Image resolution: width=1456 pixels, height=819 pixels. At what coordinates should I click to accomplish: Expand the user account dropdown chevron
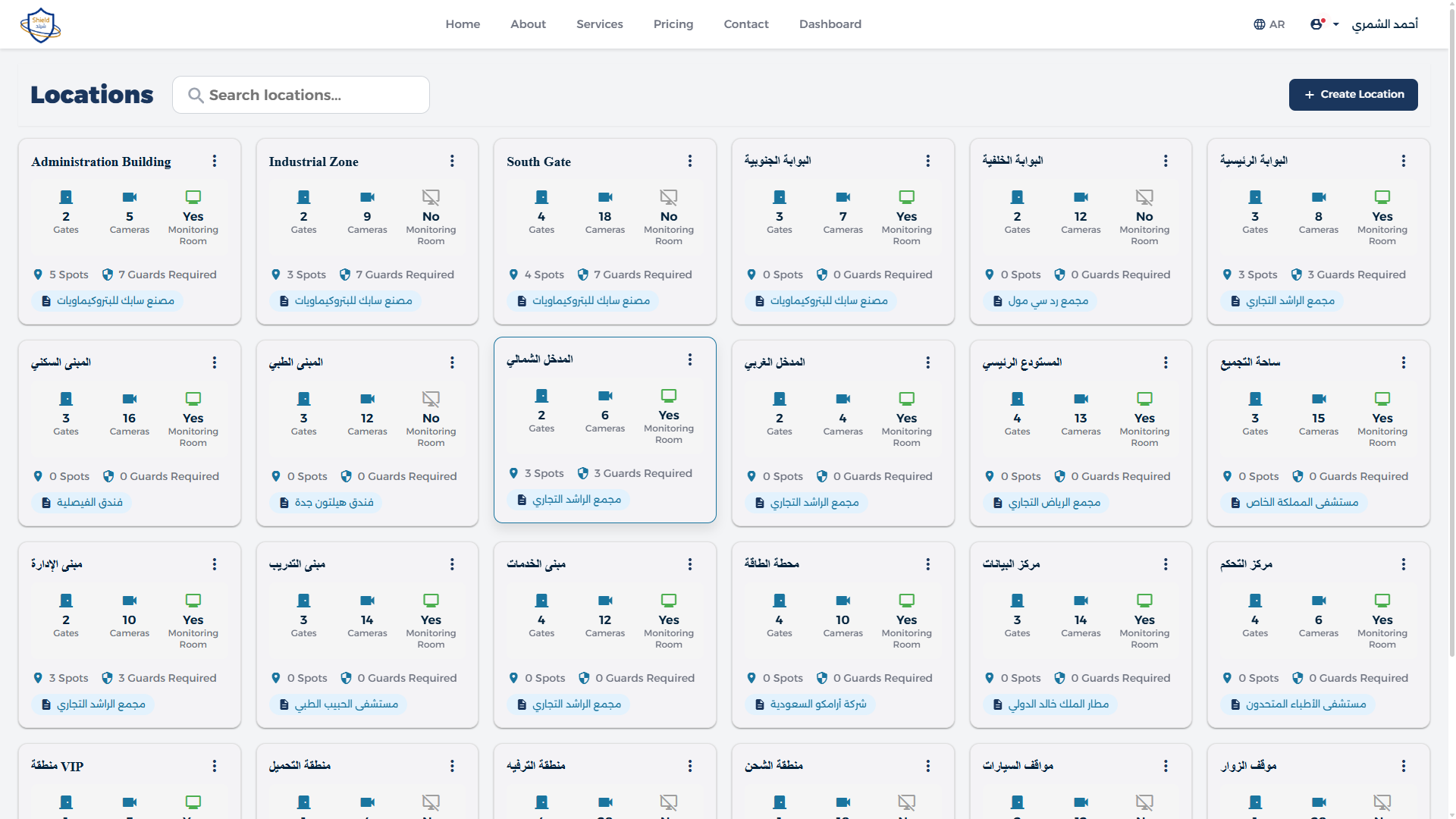tap(1335, 24)
